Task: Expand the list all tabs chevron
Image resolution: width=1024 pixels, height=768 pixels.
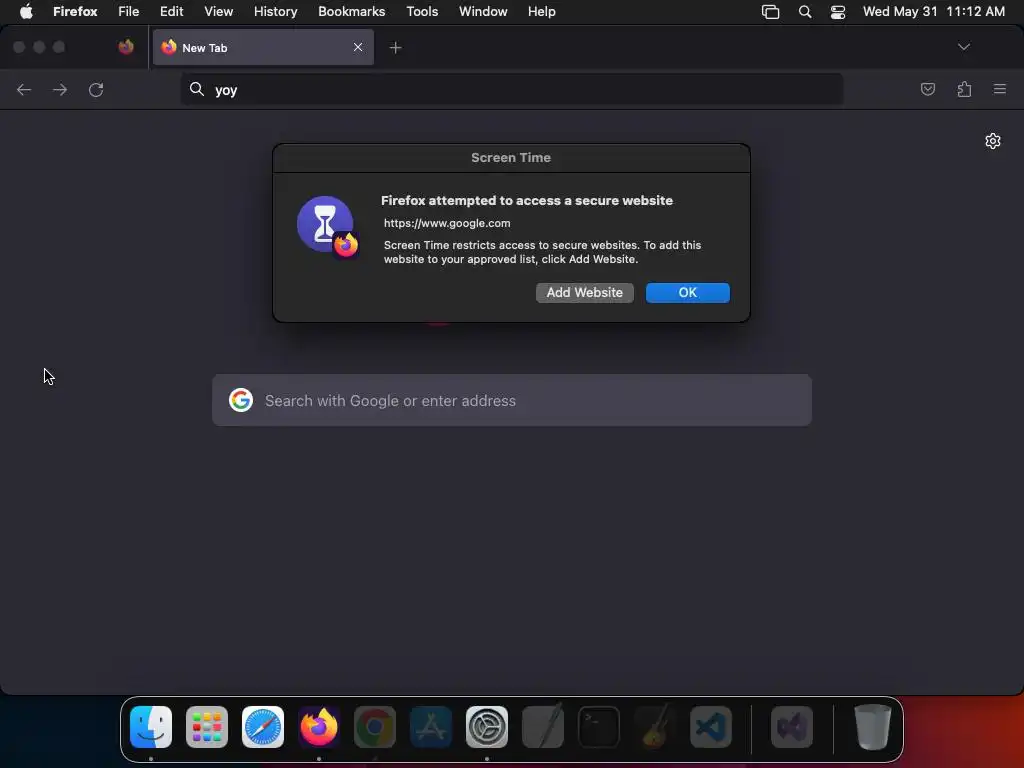Action: 963,47
